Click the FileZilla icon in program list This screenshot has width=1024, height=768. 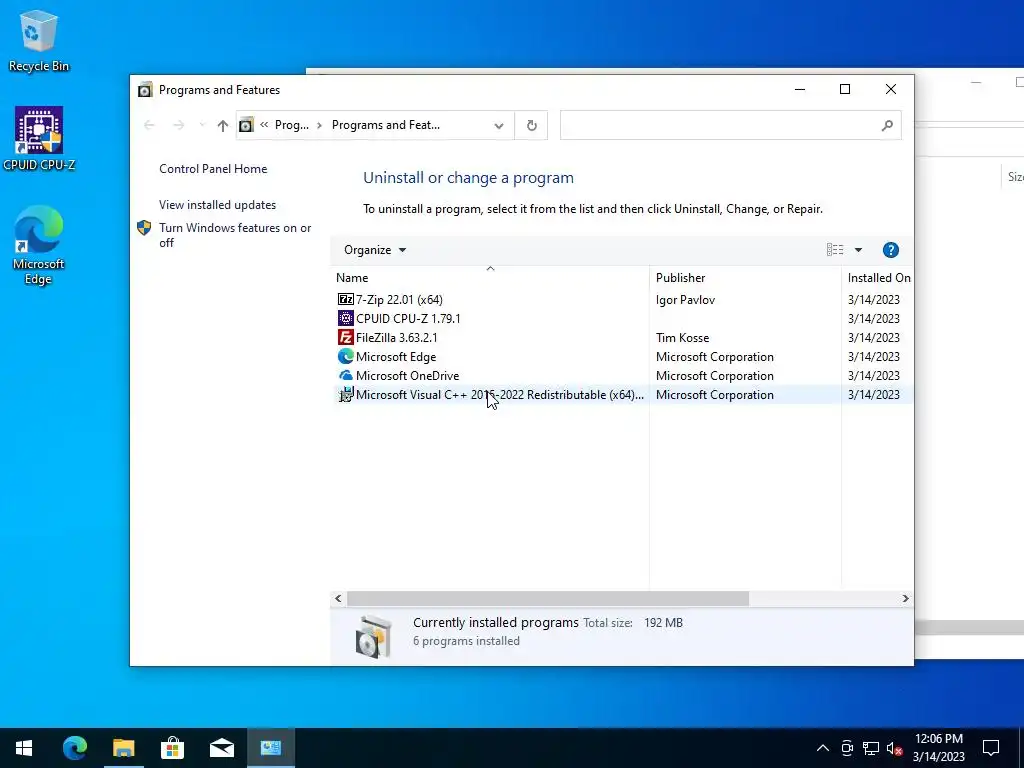click(345, 338)
